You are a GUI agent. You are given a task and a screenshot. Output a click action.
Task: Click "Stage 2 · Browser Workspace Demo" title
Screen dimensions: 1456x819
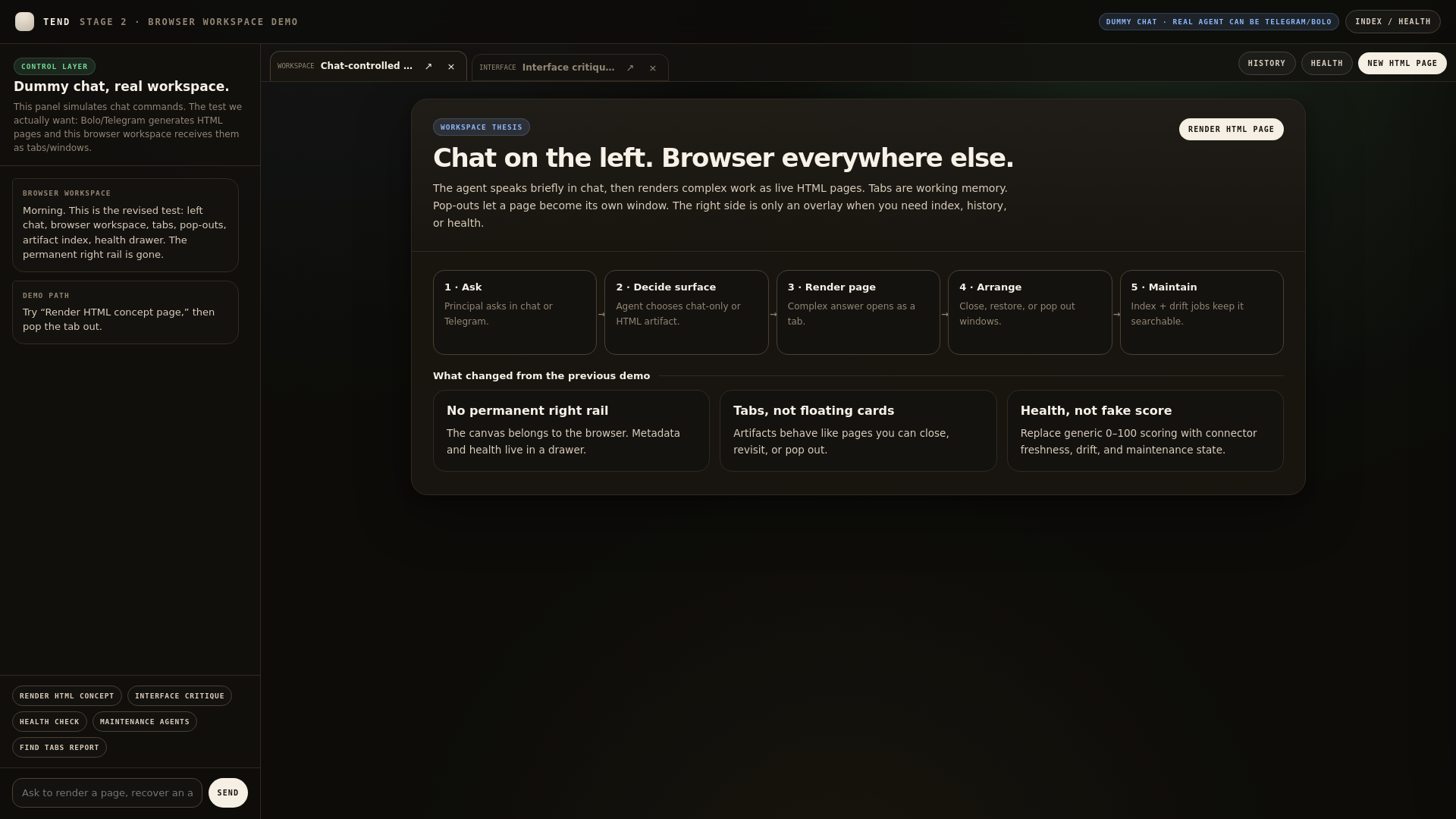pos(189,22)
